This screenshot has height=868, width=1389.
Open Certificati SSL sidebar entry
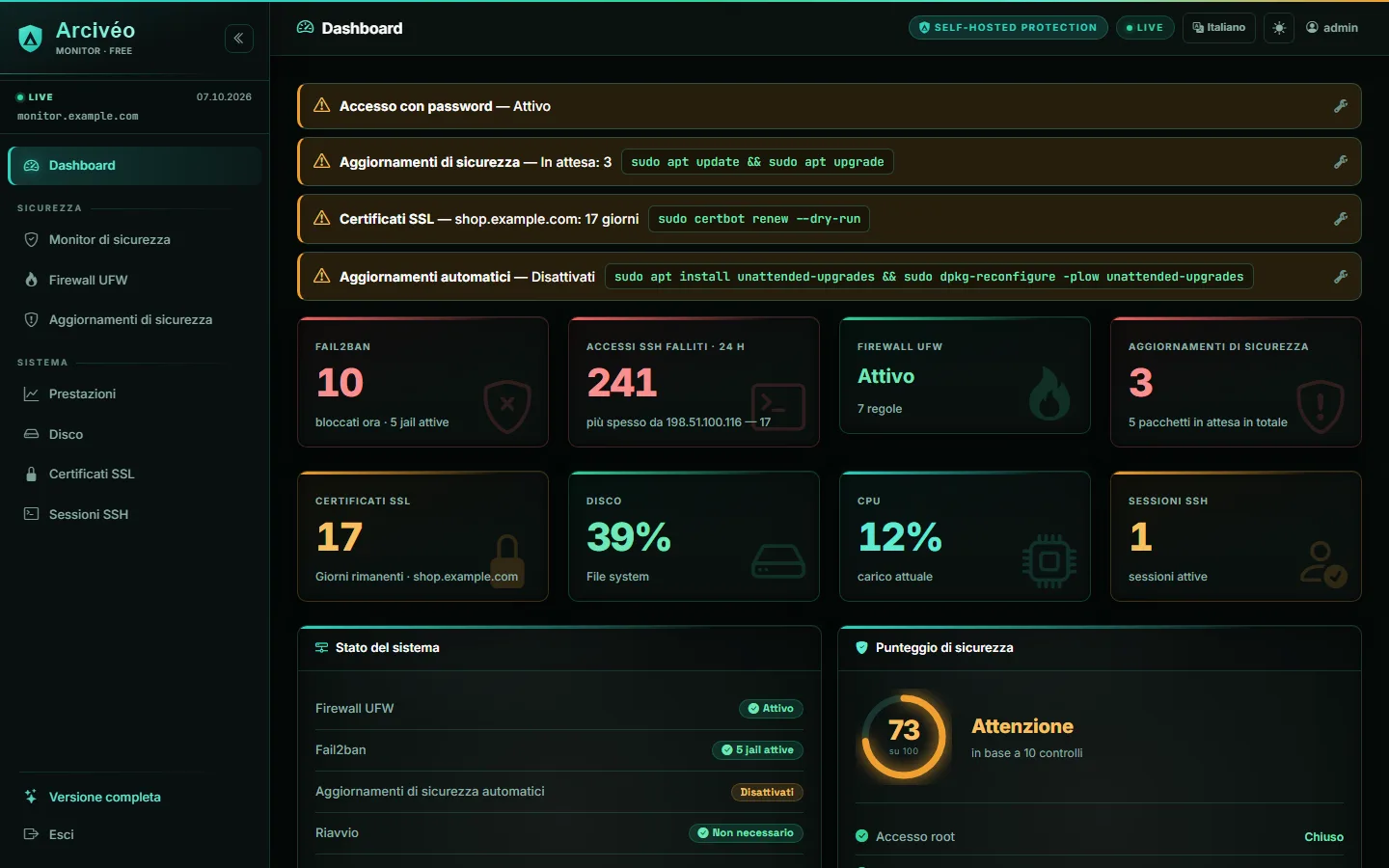coord(135,475)
